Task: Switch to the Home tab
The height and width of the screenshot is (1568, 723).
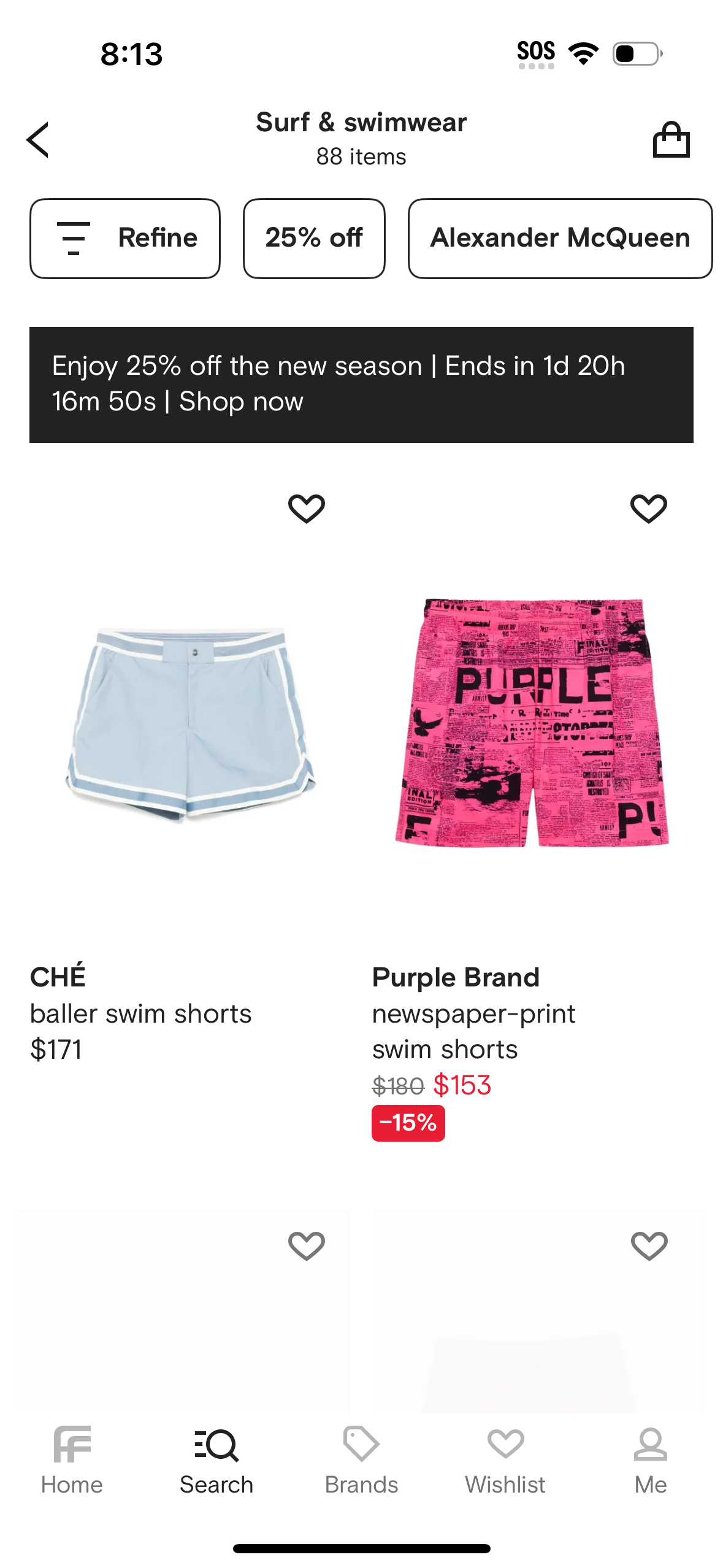Action: pyautogui.click(x=72, y=1460)
